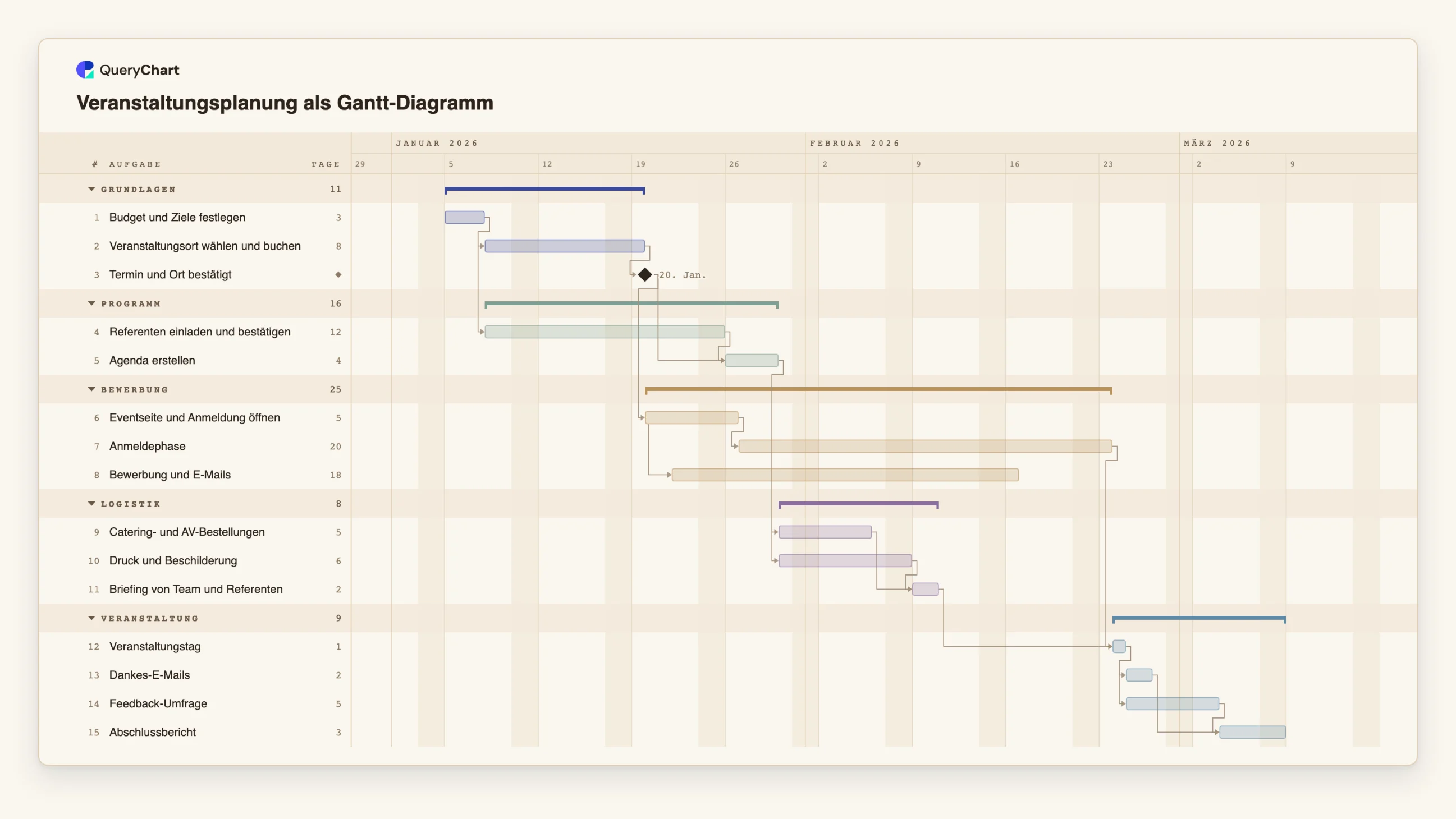Click the Veranstaltung summary bar

tap(1199, 619)
